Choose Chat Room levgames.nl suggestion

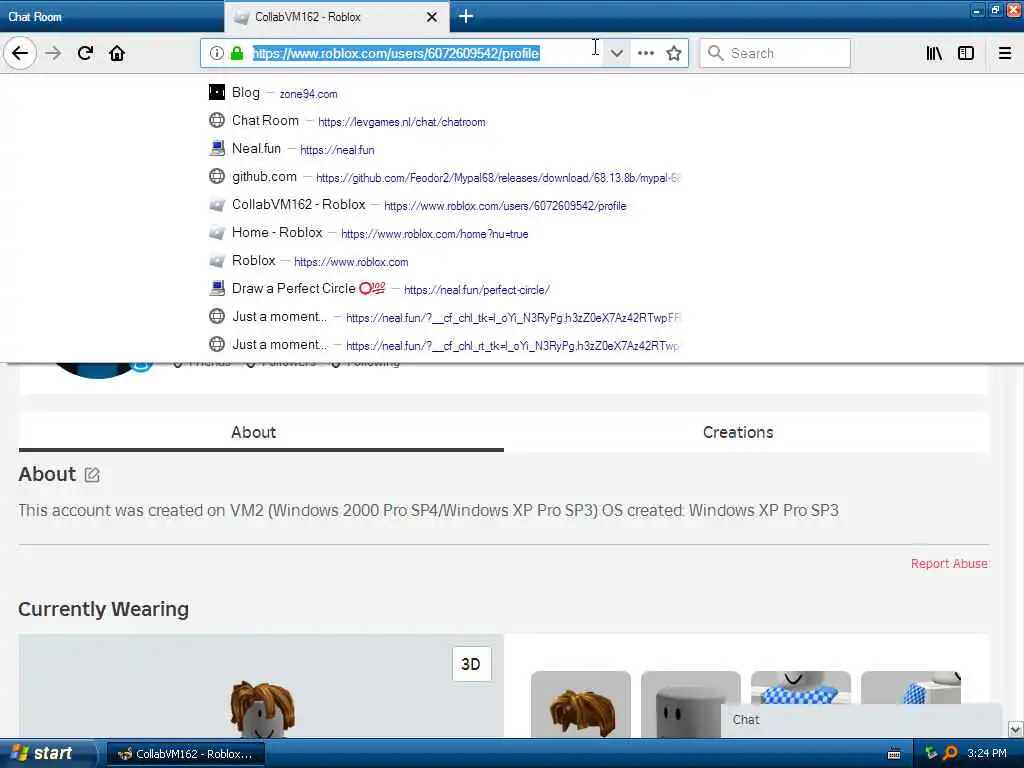coord(444,121)
